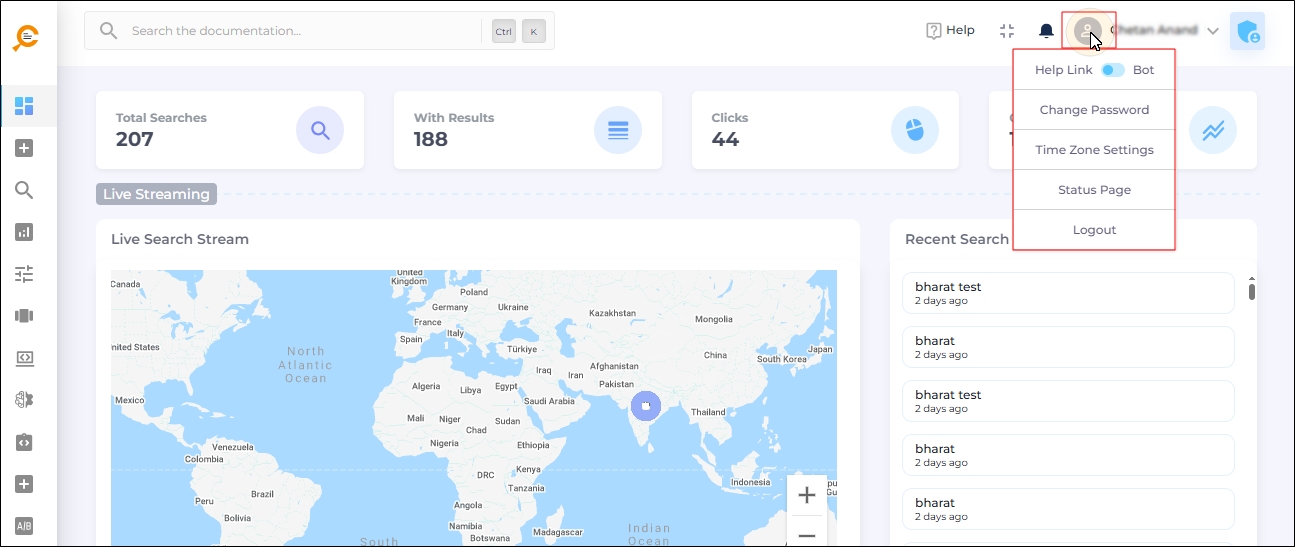This screenshot has width=1295, height=547.
Task: Click the notification bell icon
Action: (x=1046, y=31)
